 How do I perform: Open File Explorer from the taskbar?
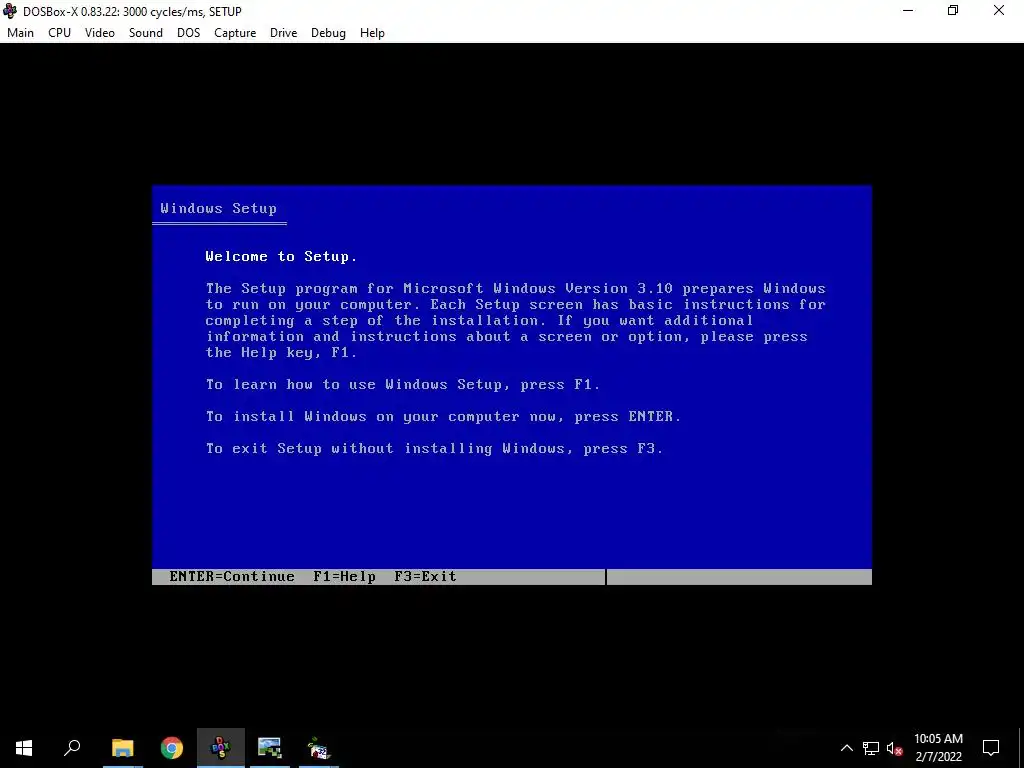(122, 748)
